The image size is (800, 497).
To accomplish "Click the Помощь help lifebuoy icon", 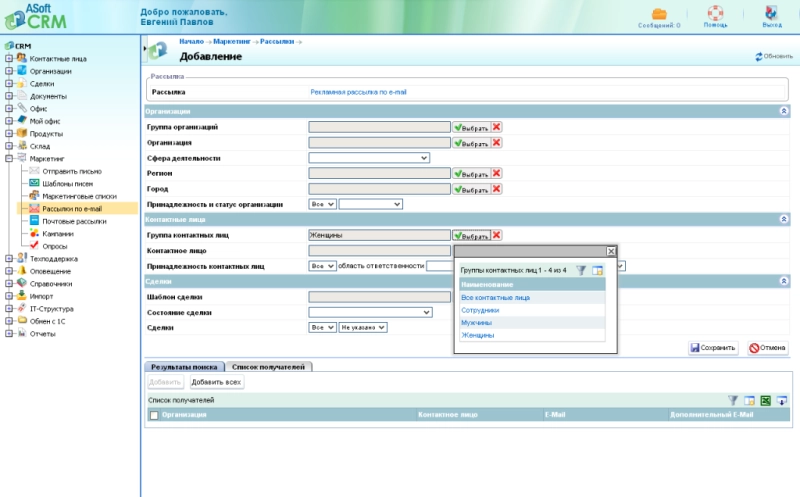I will pos(715,14).
